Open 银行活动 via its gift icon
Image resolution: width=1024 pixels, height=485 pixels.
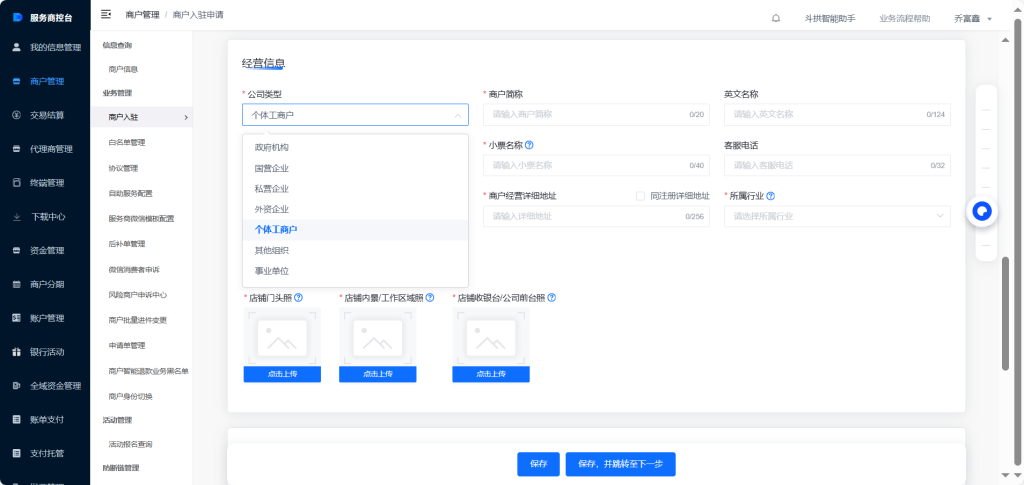(x=17, y=352)
